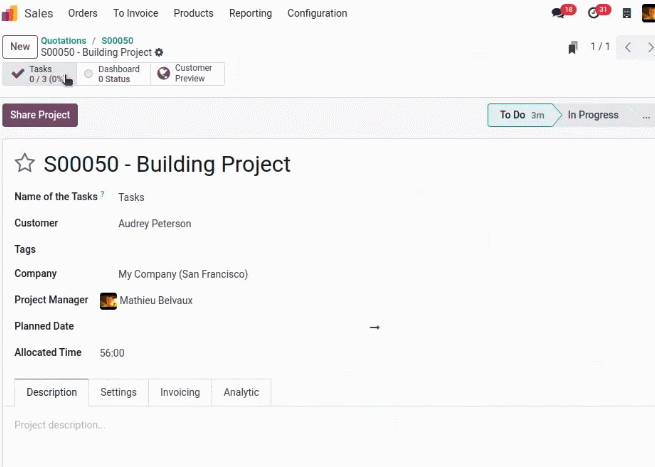Open the activities clock icon
The width and height of the screenshot is (655, 467).
593,13
